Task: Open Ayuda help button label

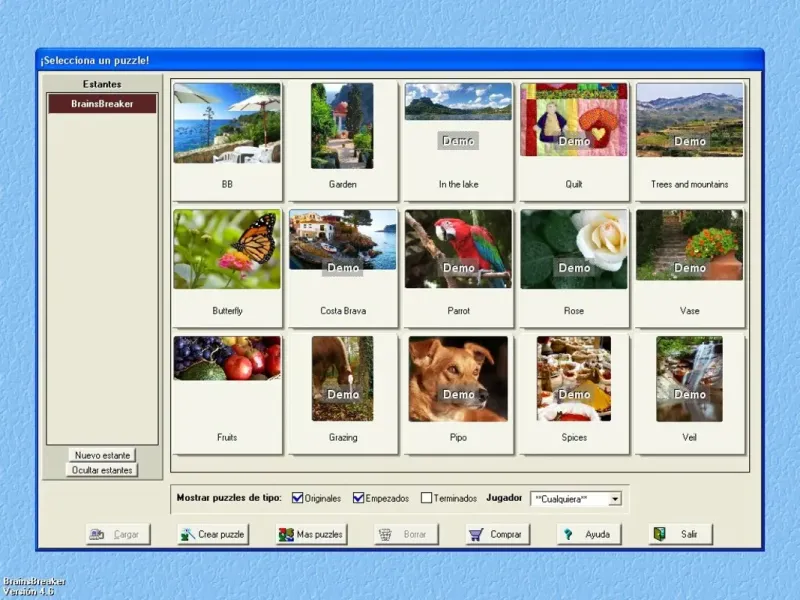Action: click(x=597, y=534)
